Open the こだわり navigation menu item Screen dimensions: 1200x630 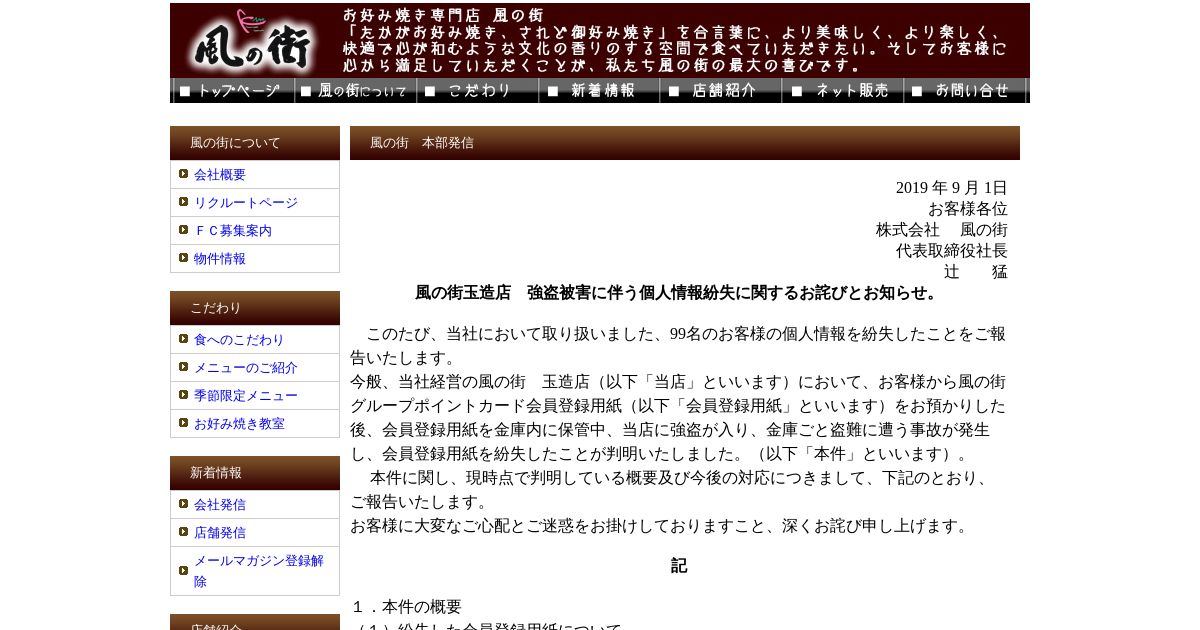pyautogui.click(x=478, y=91)
